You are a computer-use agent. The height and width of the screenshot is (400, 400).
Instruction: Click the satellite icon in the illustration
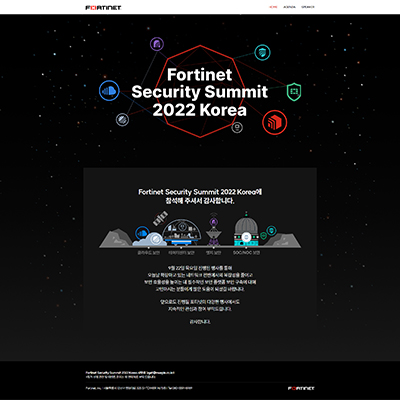pyautogui.click(x=160, y=219)
